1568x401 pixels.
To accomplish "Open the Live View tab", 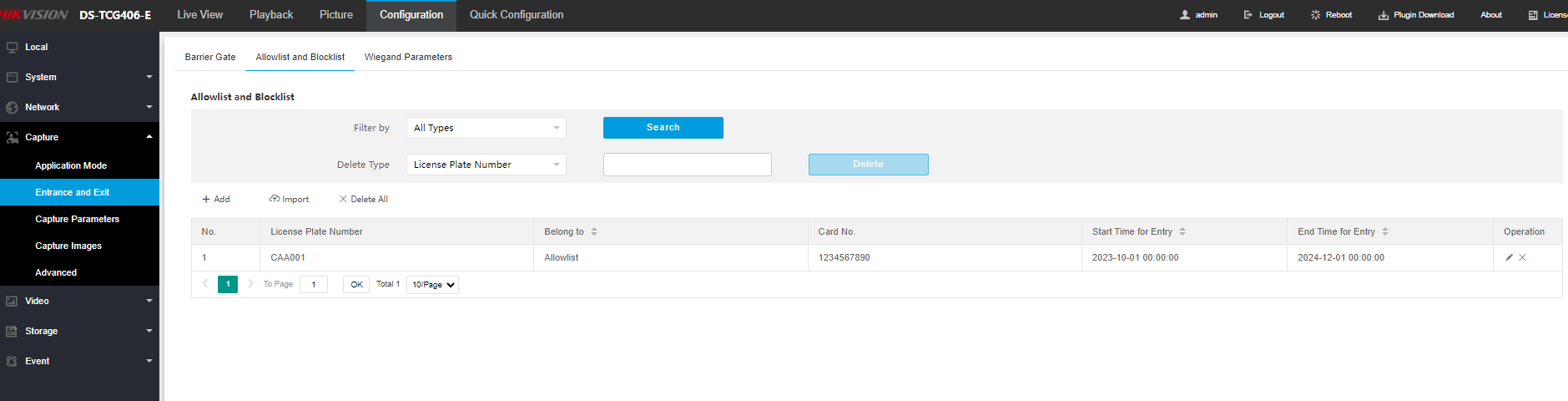I will coord(199,15).
